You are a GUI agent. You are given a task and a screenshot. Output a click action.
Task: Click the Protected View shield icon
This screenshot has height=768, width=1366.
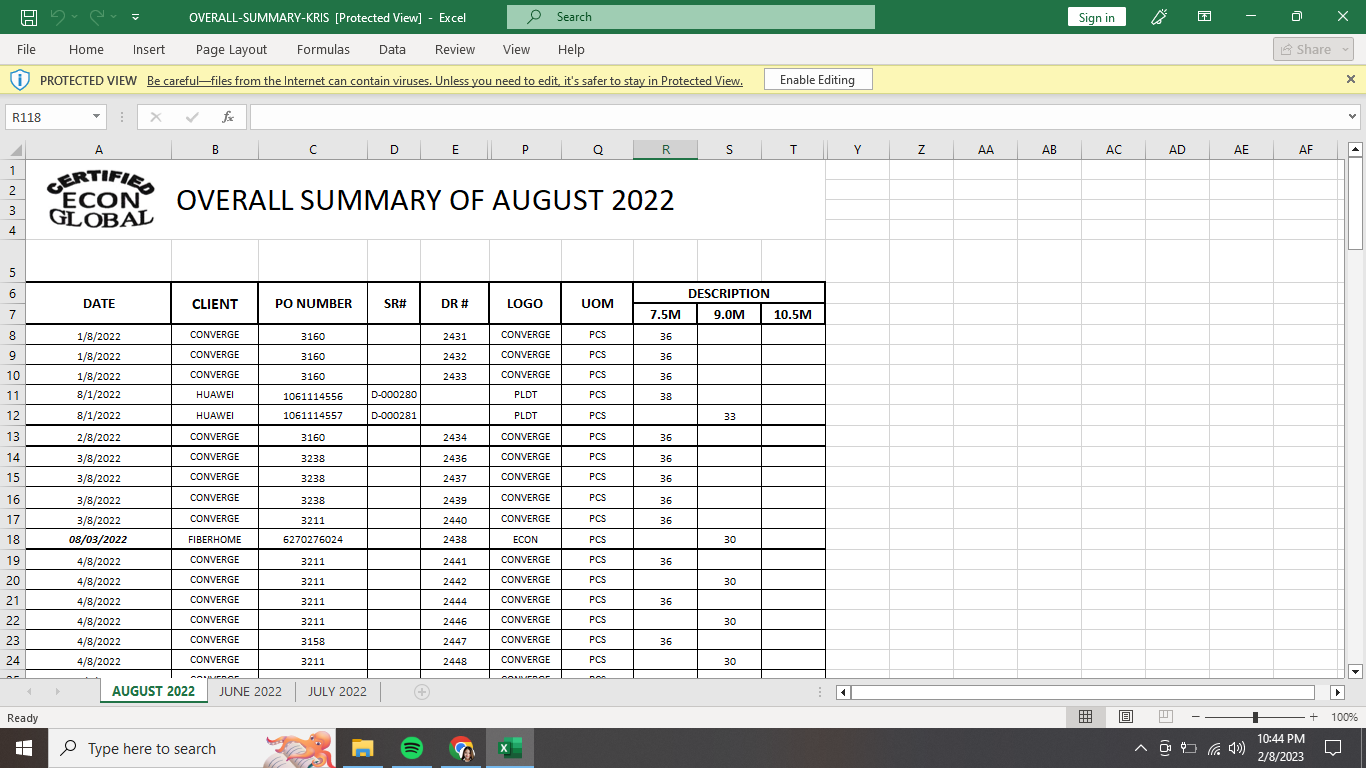point(20,79)
